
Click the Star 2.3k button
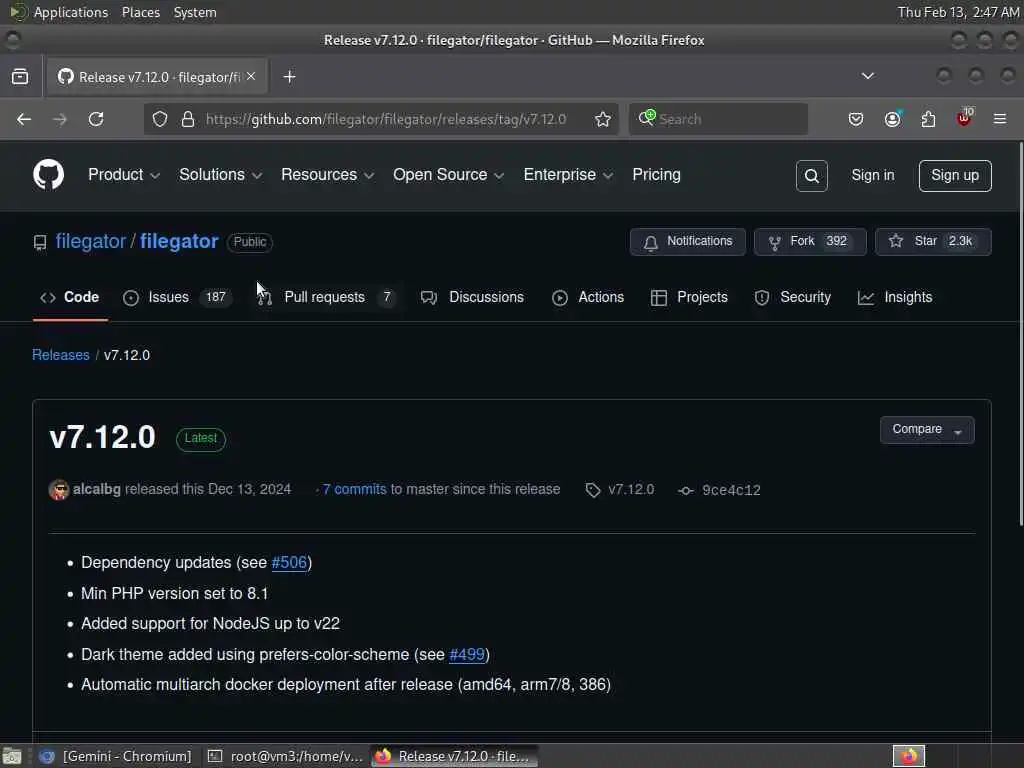click(933, 242)
